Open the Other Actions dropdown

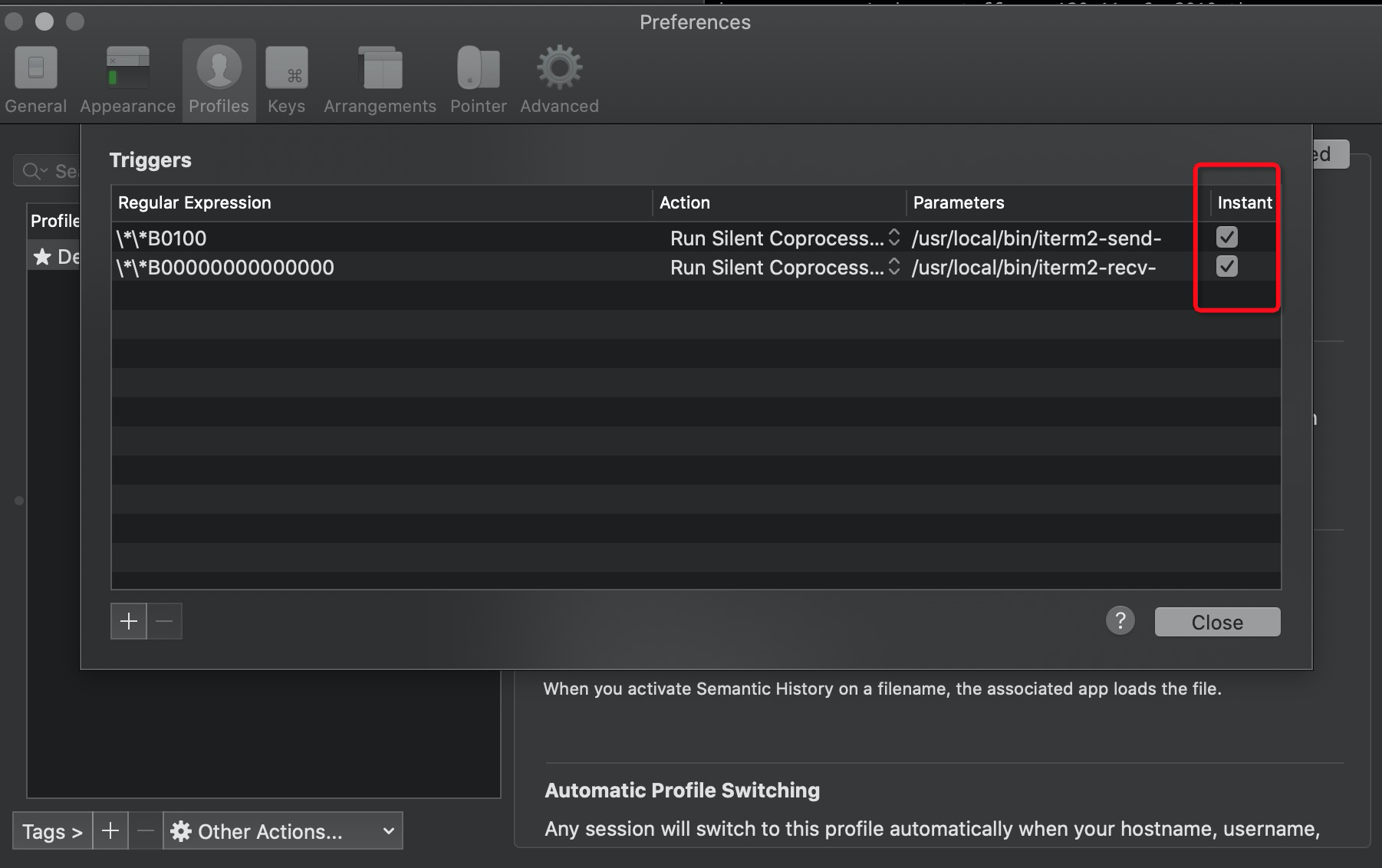283,831
